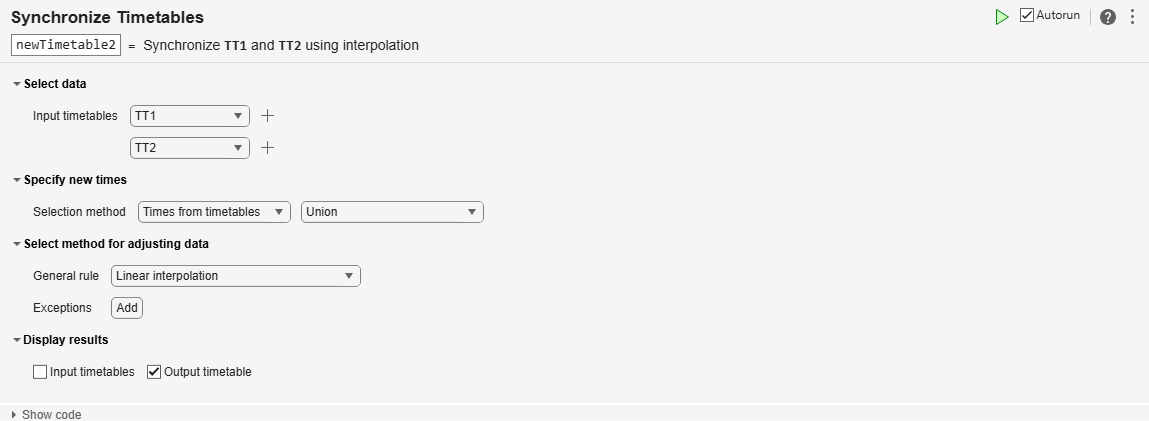Open the Times from timetables dropdown
This screenshot has width=1149, height=421.
[x=214, y=212]
